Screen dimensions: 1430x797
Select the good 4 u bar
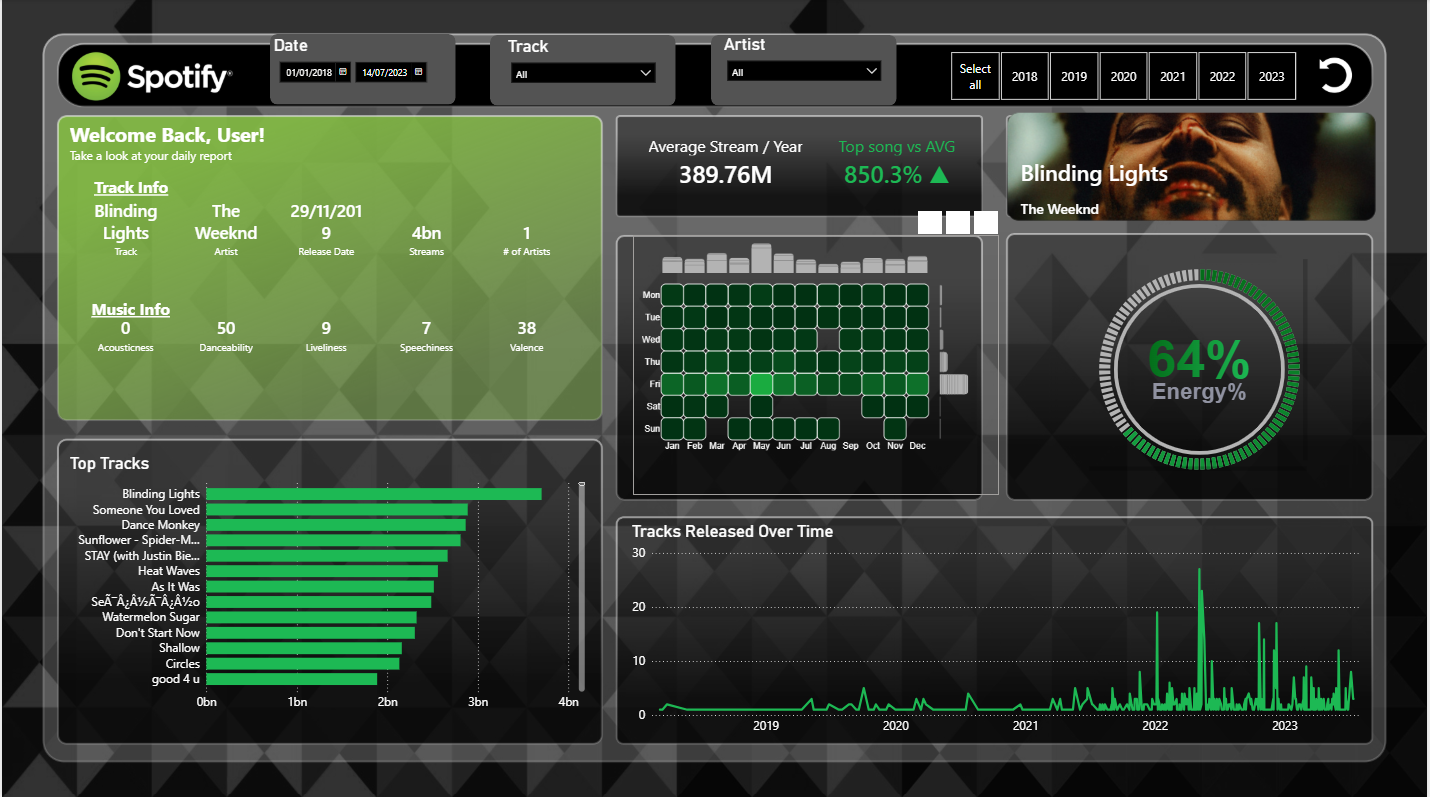coord(292,679)
